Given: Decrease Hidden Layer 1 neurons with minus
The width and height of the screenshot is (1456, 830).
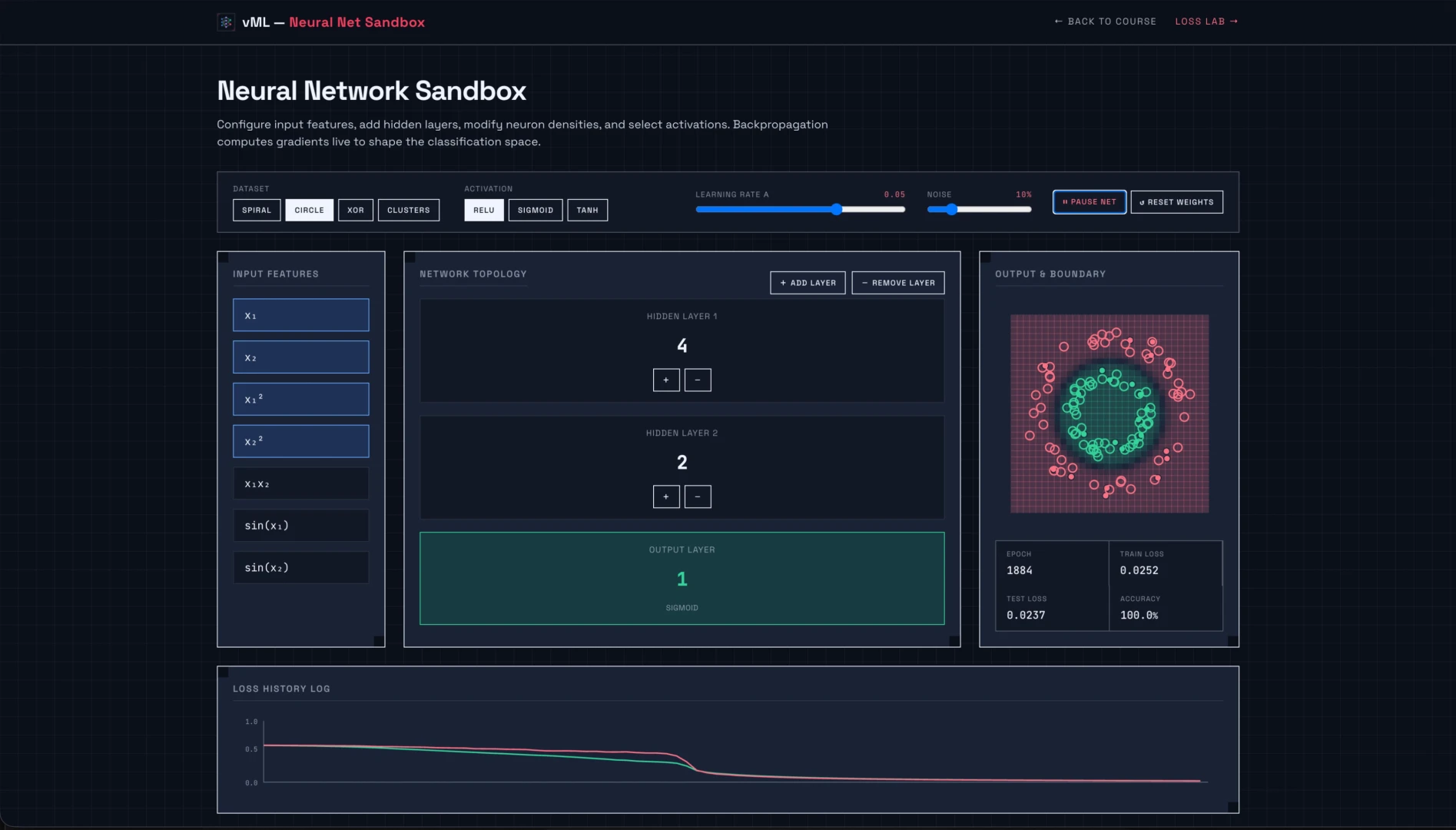Looking at the screenshot, I should click(x=698, y=380).
